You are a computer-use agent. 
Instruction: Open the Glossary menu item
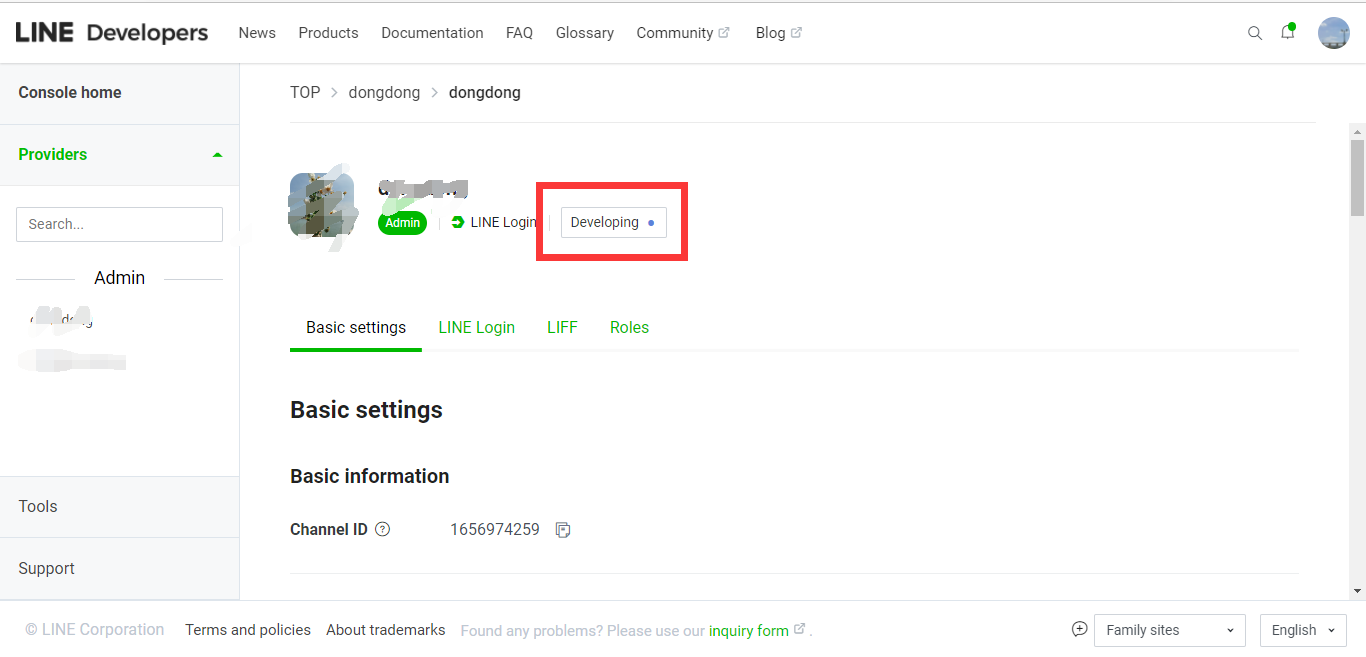(x=585, y=33)
